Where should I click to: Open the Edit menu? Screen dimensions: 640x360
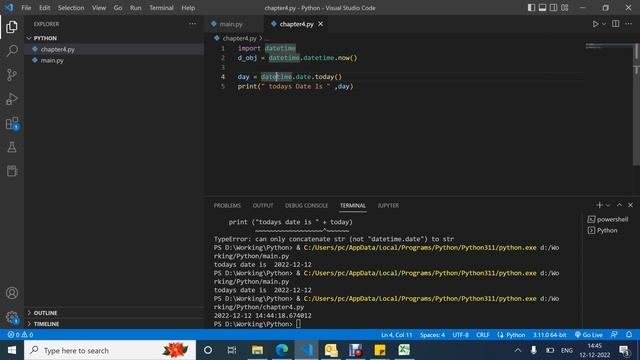tap(44, 8)
